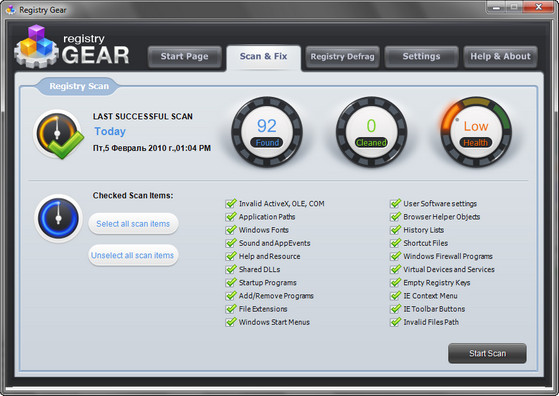Viewport: 559px width, 396px height.
Task: Uncheck Shared DLLs scan item
Action: 231,269
